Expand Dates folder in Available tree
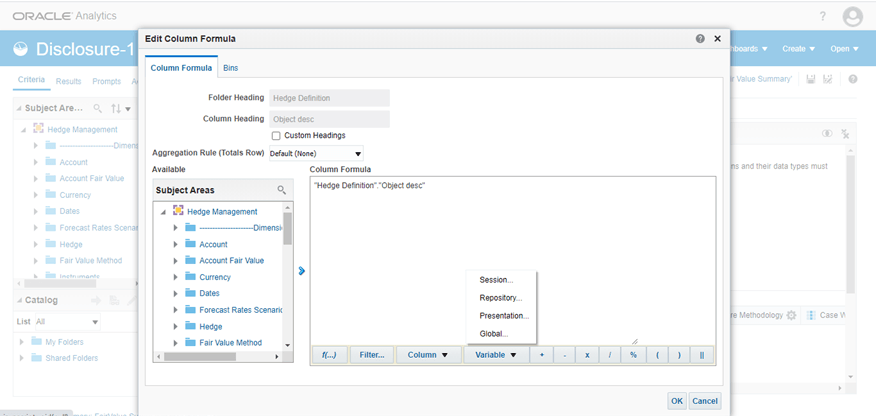Image resolution: width=876 pixels, height=416 pixels. point(175,294)
